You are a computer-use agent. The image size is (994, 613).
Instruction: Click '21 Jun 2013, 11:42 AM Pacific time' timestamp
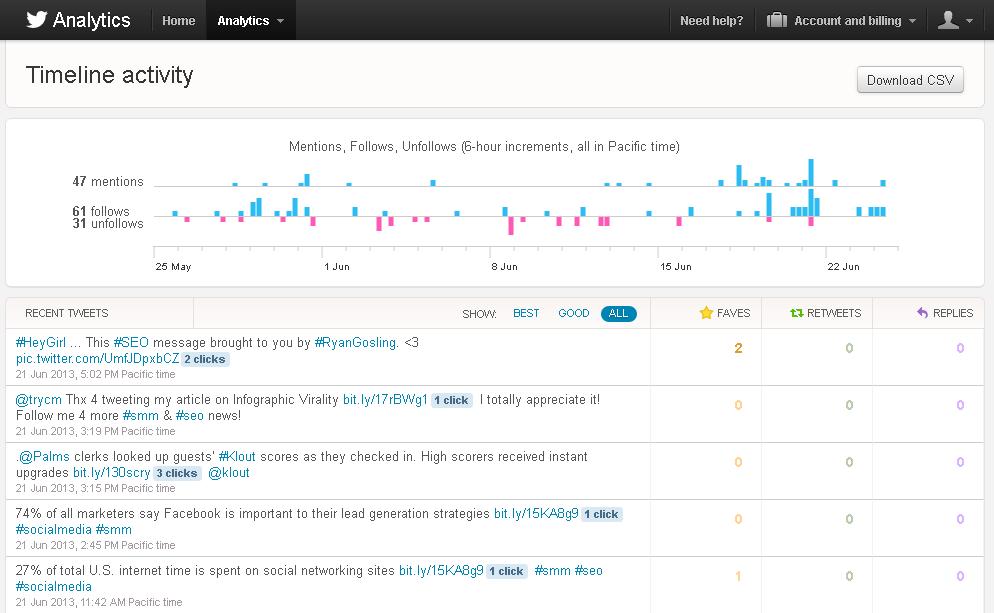(99, 603)
